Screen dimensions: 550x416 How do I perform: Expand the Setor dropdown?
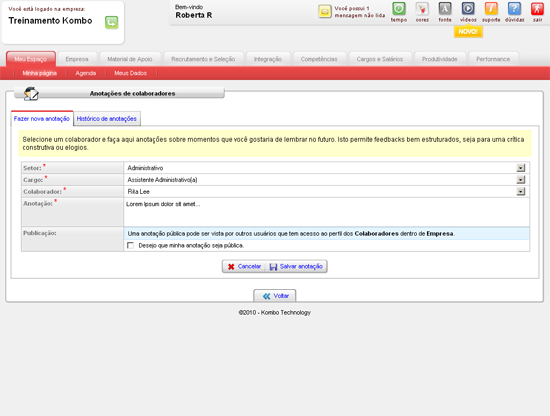(521, 168)
